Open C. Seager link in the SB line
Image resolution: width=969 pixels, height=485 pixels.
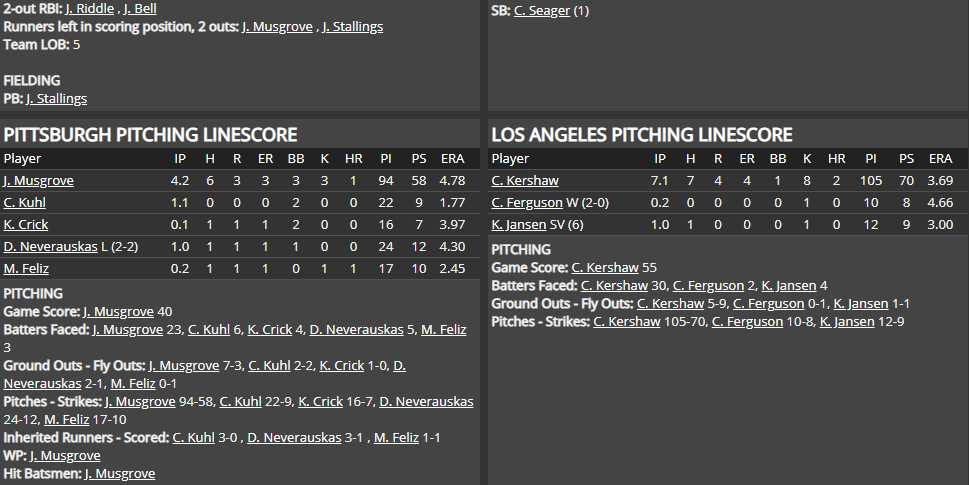pyautogui.click(x=542, y=10)
